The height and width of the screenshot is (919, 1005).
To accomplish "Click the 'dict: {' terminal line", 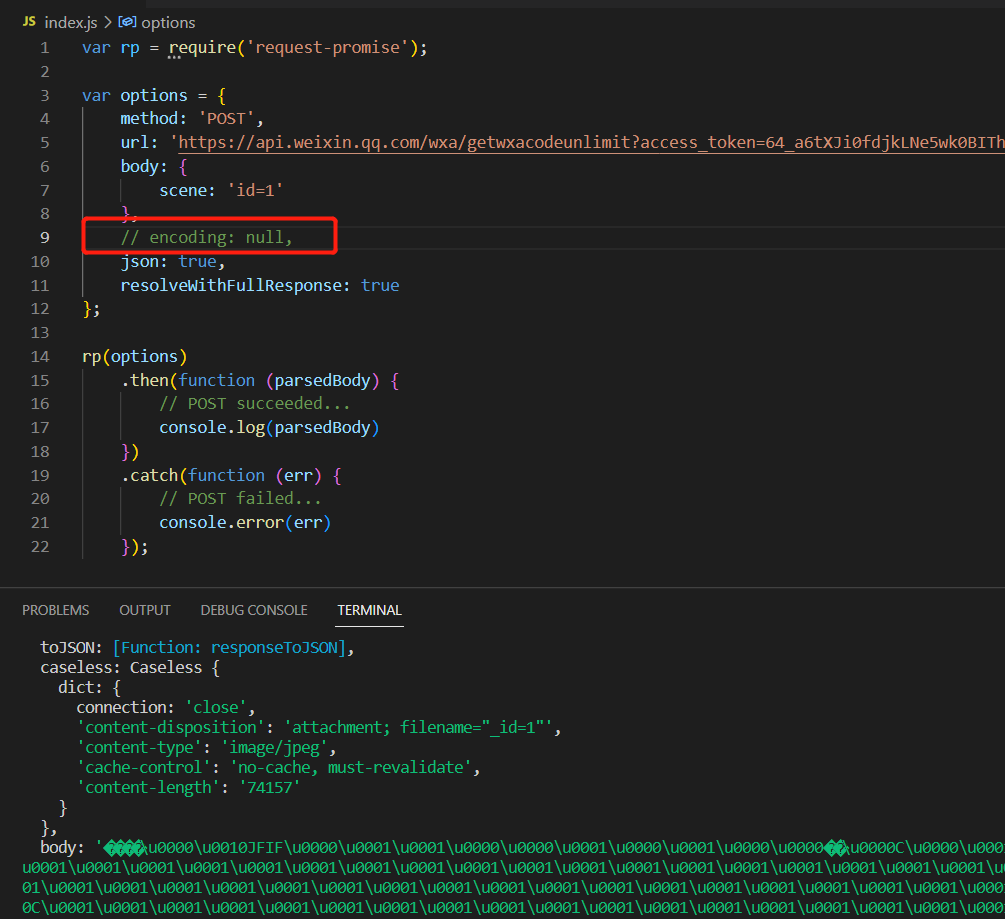I will pos(89,688).
